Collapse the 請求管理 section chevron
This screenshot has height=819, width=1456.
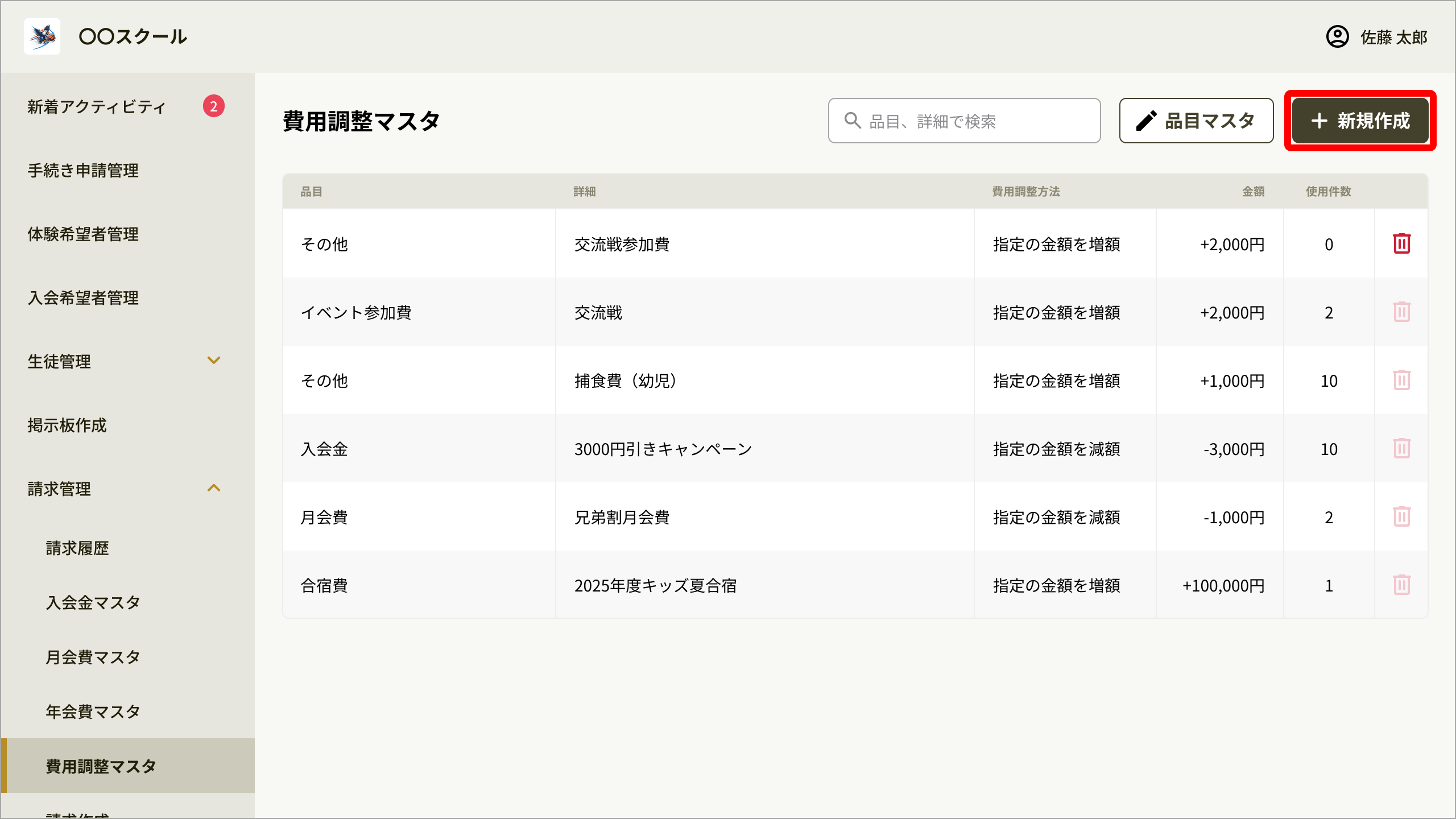click(214, 488)
